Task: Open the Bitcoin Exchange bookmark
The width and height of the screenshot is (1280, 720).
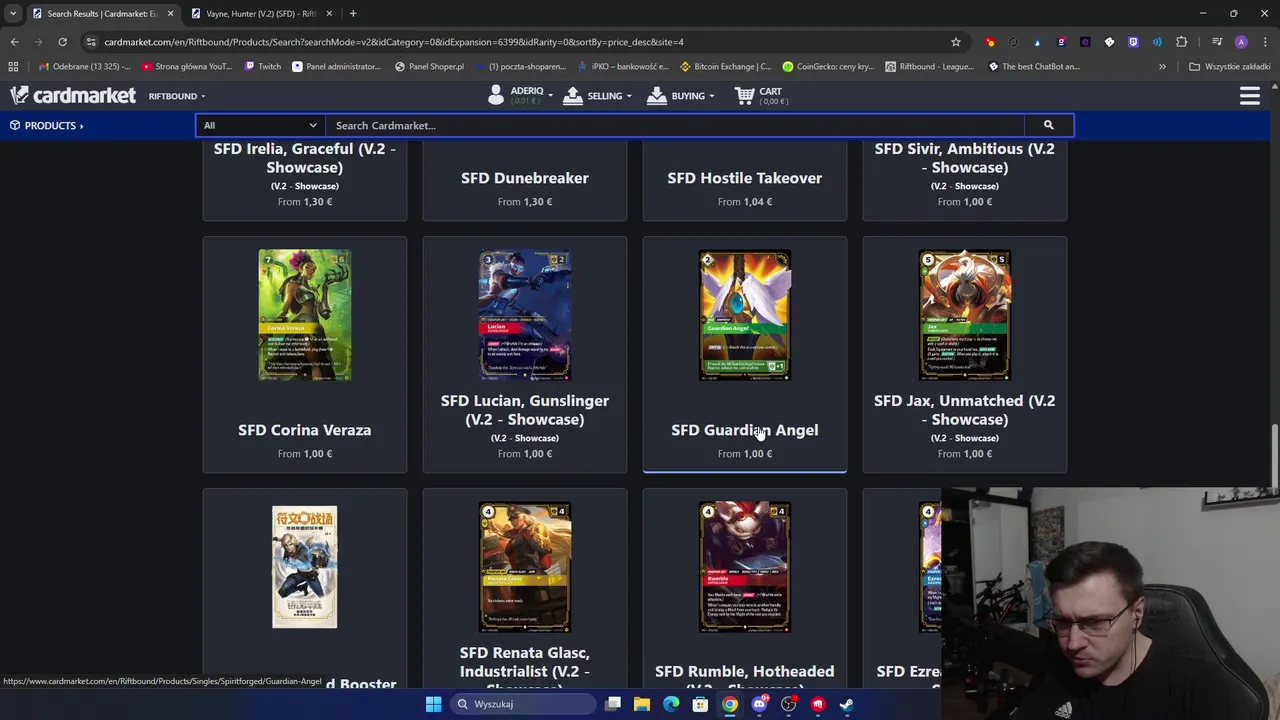Action: 725,66
